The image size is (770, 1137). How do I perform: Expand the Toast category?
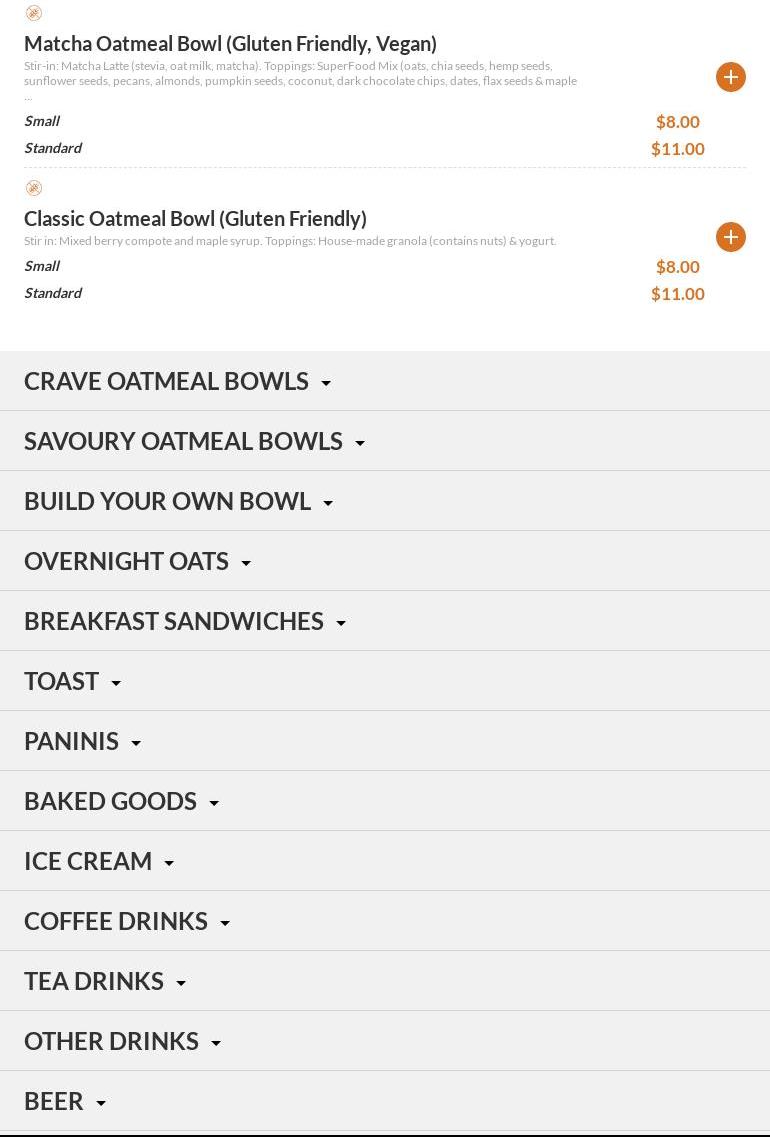[x=385, y=682]
